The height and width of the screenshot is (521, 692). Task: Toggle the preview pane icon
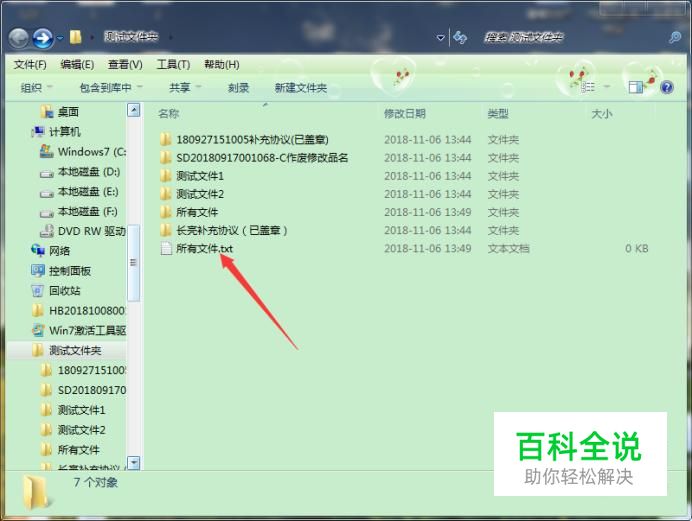[x=636, y=87]
